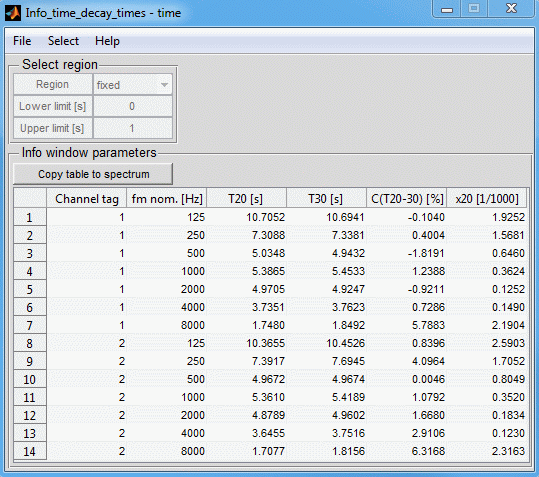This screenshot has height=477, width=539.
Task: Click Copy table to spectrum button
Action: pyautogui.click(x=93, y=174)
